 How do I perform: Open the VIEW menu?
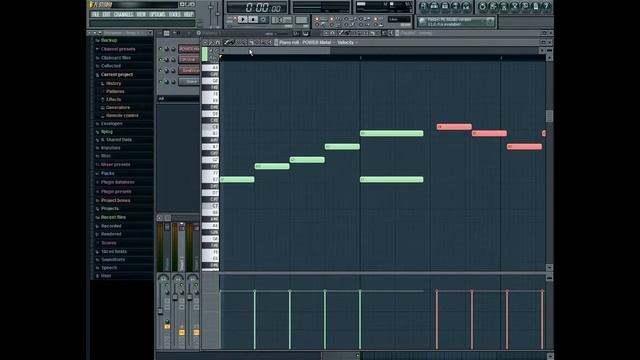(141, 14)
